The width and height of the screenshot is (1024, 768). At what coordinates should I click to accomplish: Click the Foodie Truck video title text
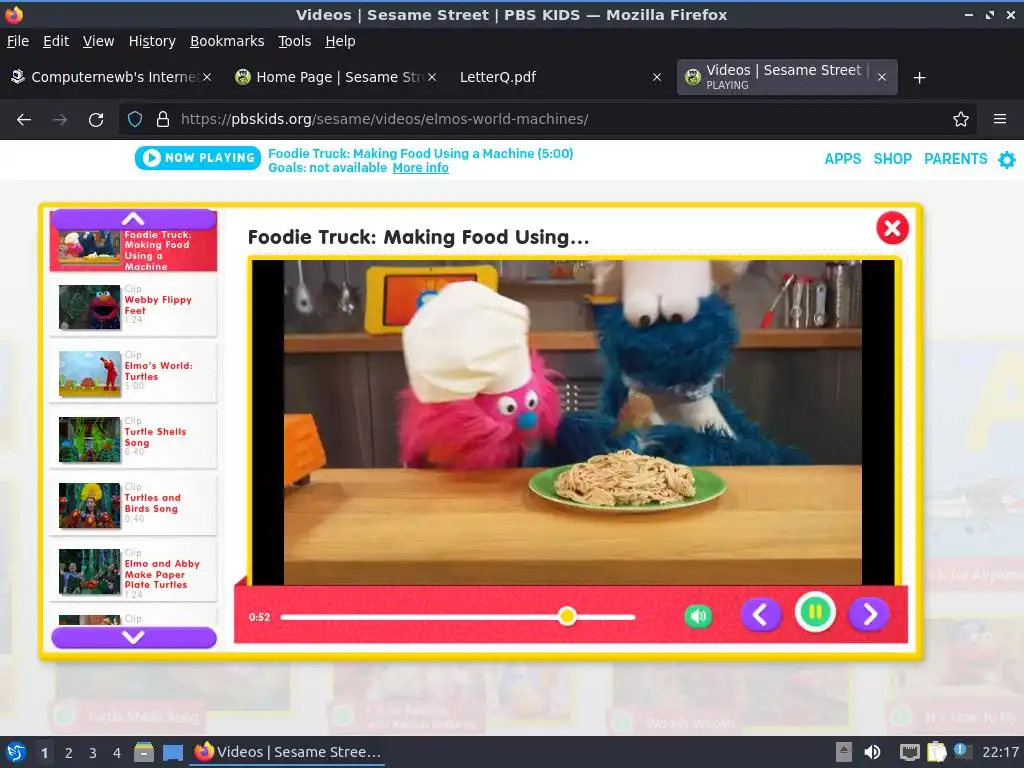(x=418, y=237)
